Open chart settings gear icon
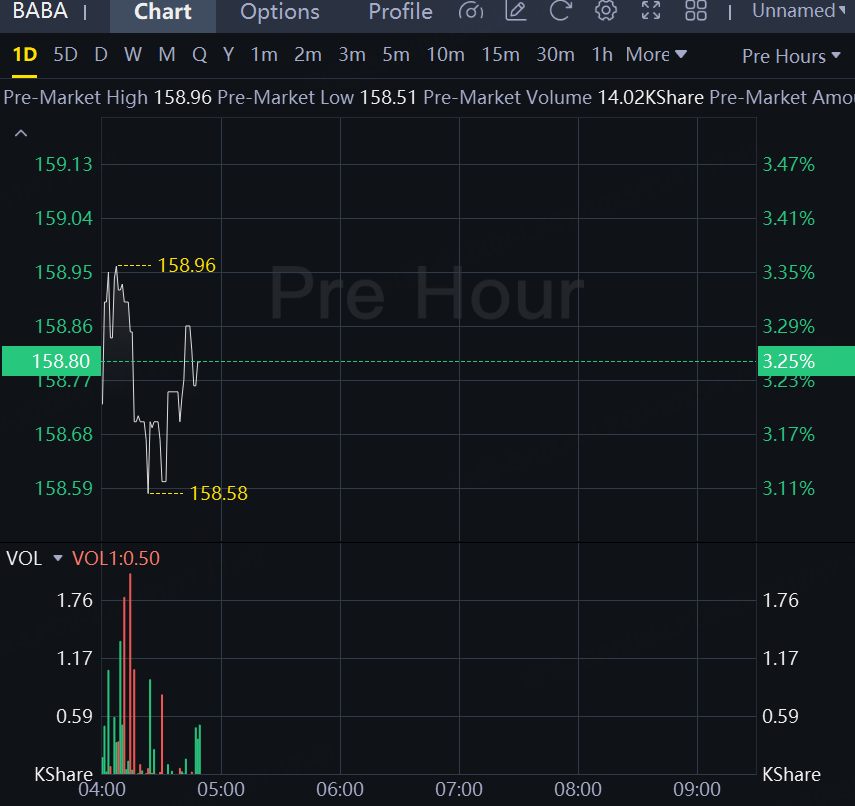 coord(605,12)
